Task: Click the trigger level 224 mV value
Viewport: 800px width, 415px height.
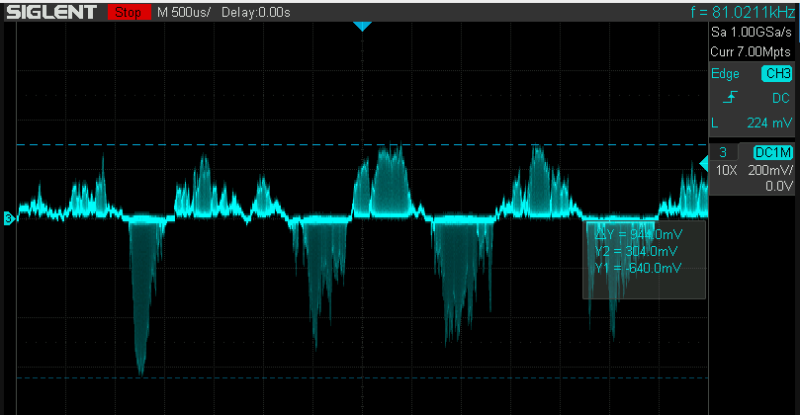Action: [x=770, y=123]
